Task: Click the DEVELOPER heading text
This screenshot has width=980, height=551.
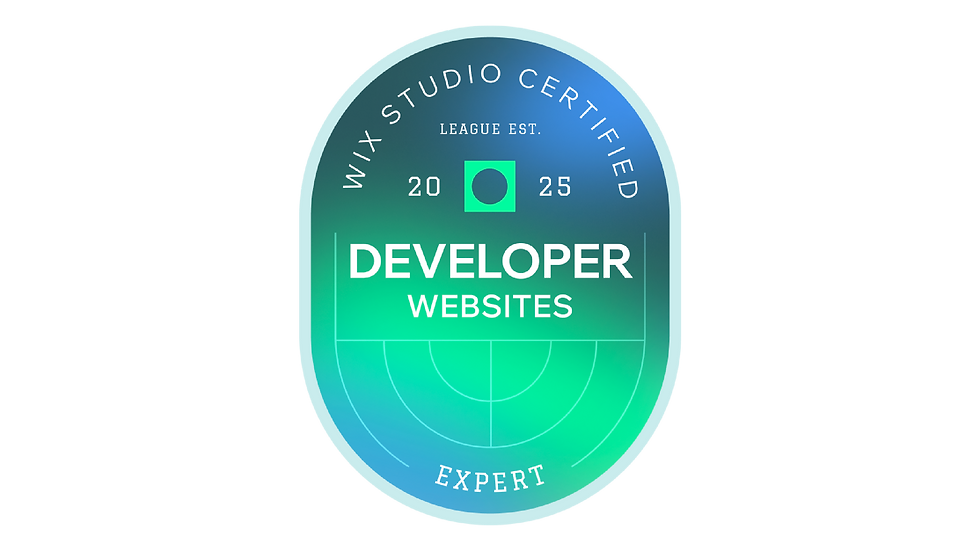Action: tap(490, 261)
